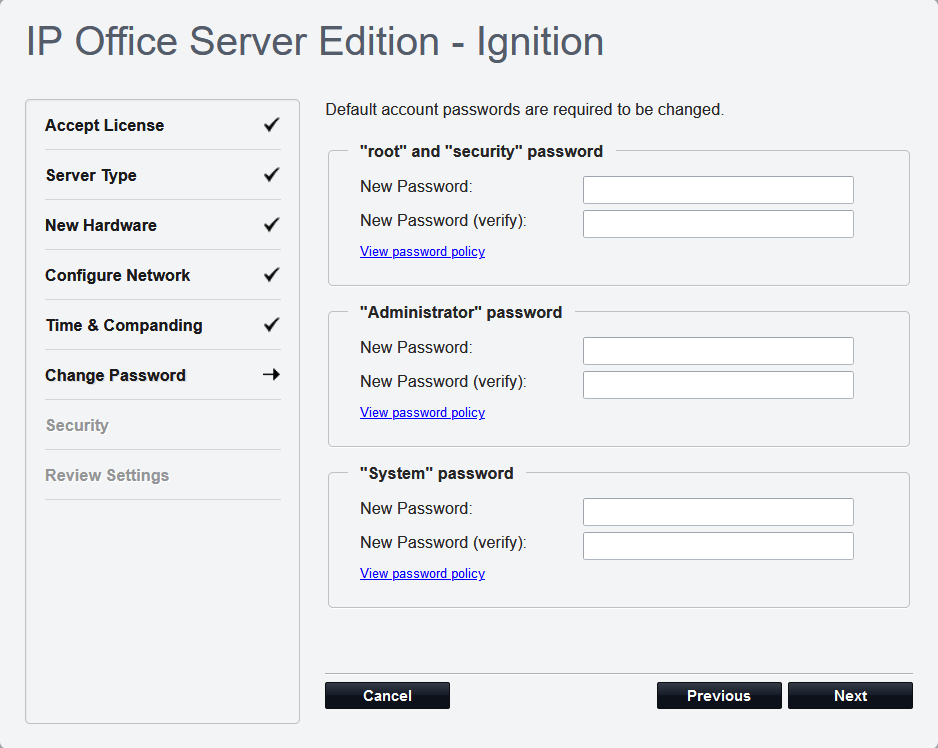Click the Change Password arrow icon

(272, 375)
